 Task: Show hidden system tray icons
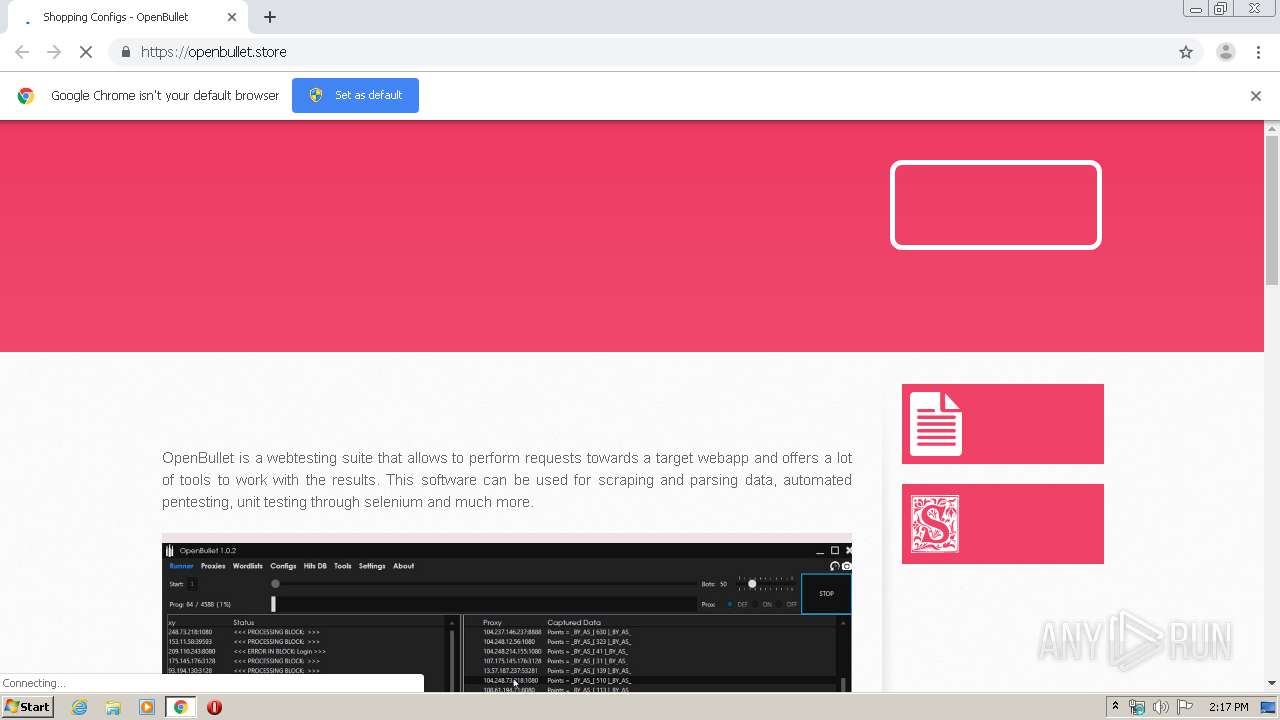click(1115, 707)
